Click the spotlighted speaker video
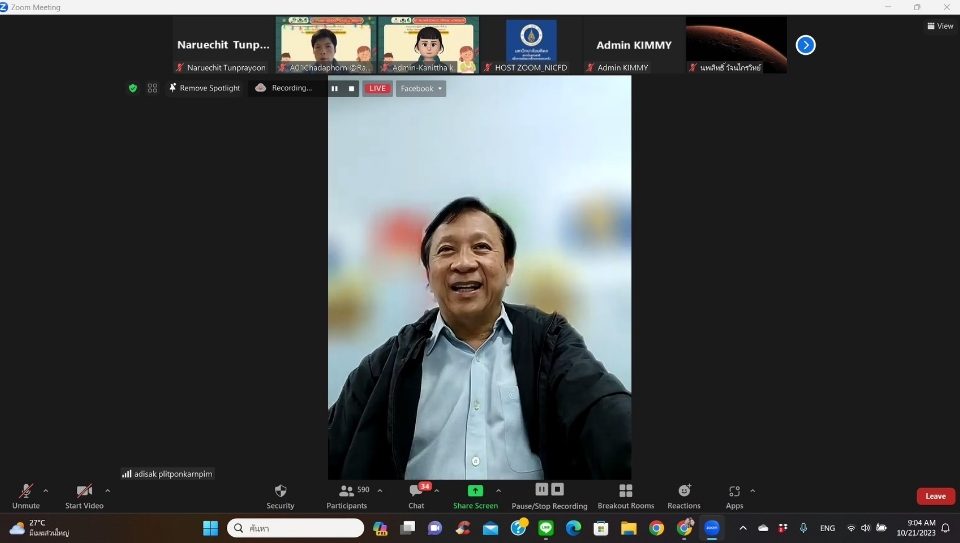The image size is (960, 543). click(479, 277)
